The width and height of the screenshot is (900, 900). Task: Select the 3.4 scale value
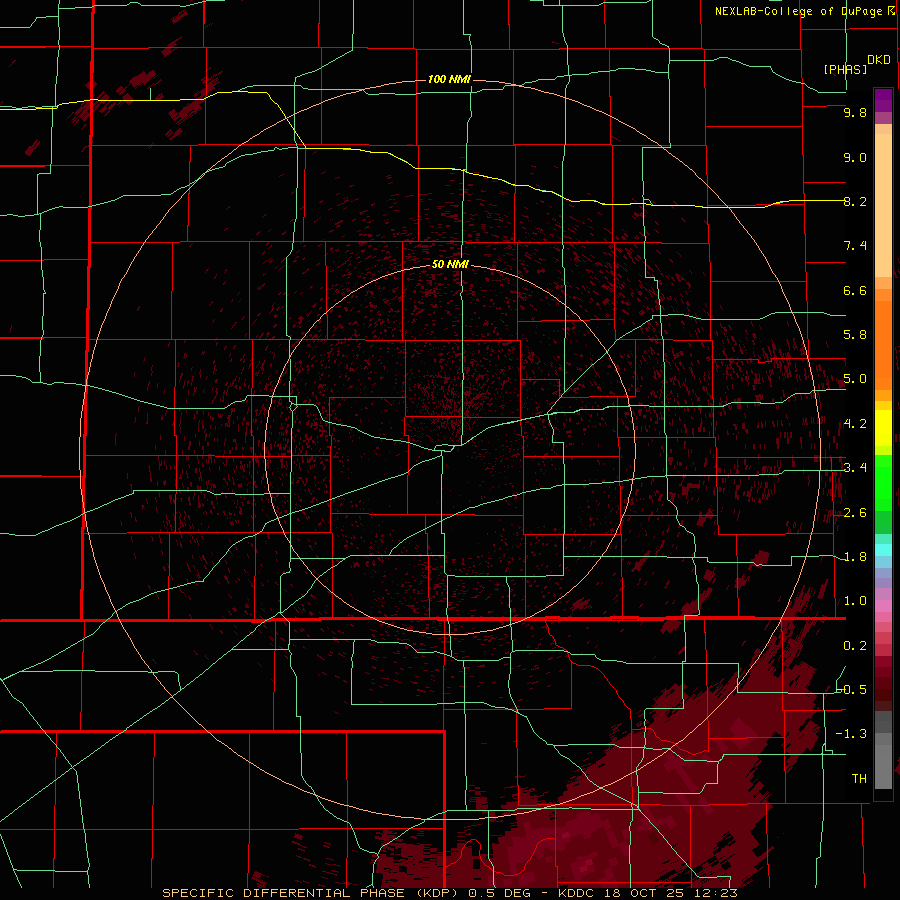[855, 468]
